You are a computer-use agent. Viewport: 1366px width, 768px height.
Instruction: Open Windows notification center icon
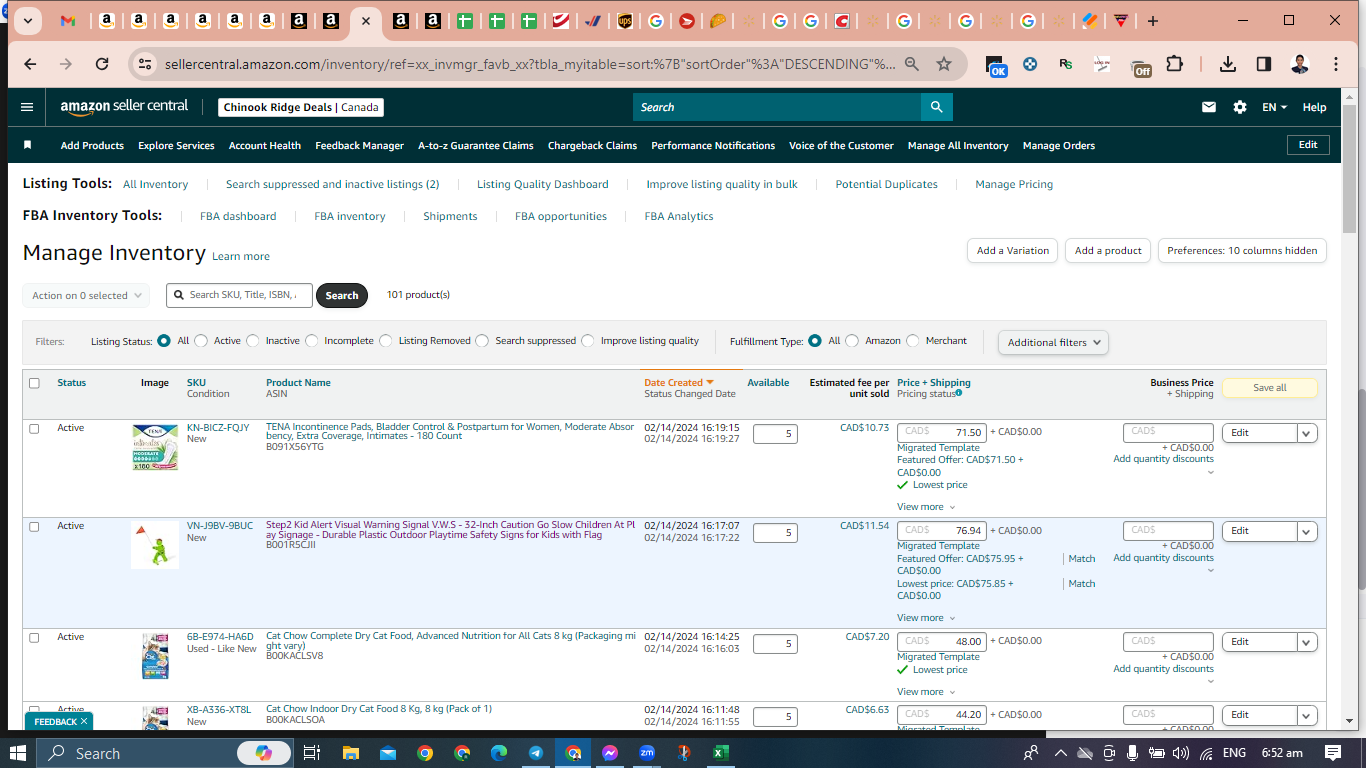pos(1333,753)
